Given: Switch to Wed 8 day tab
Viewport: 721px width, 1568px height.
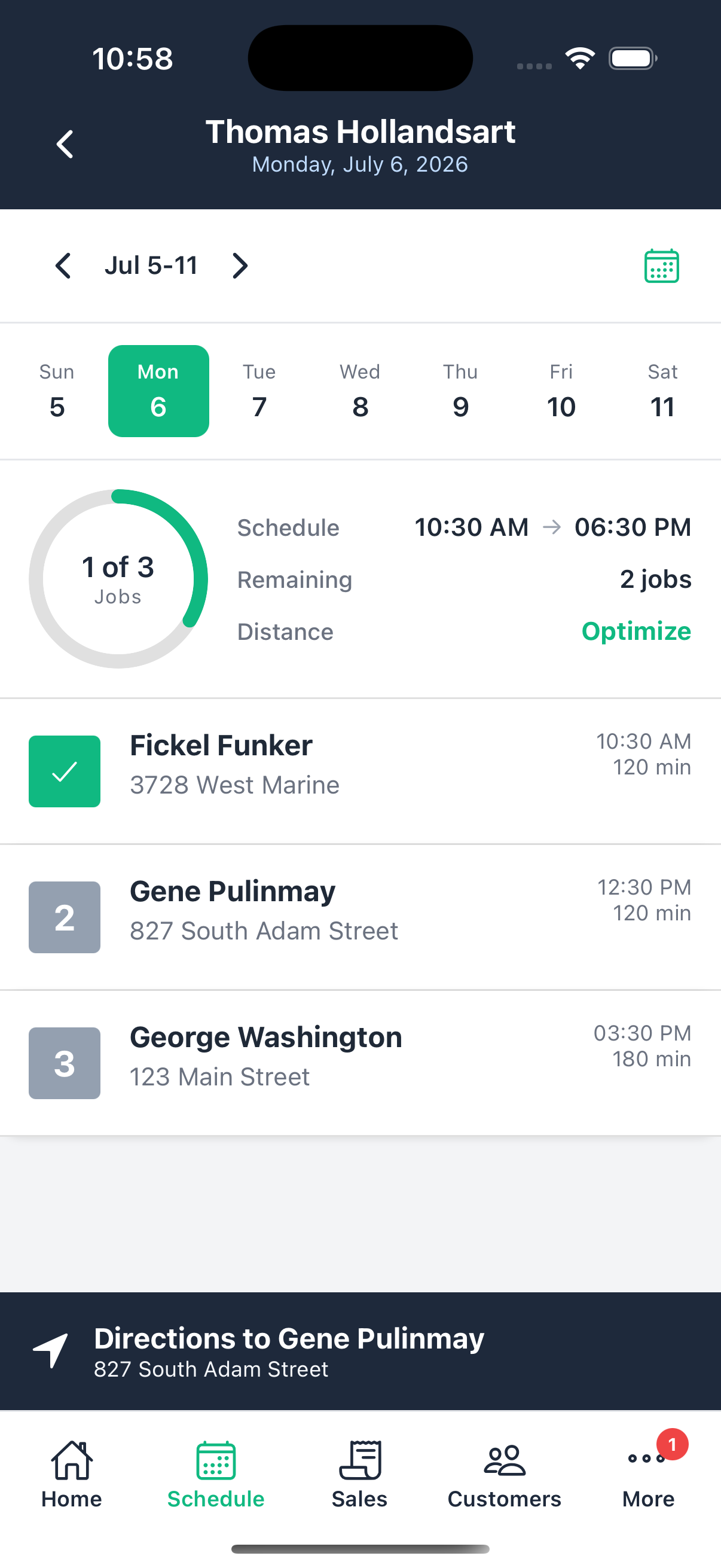Looking at the screenshot, I should 360,391.
